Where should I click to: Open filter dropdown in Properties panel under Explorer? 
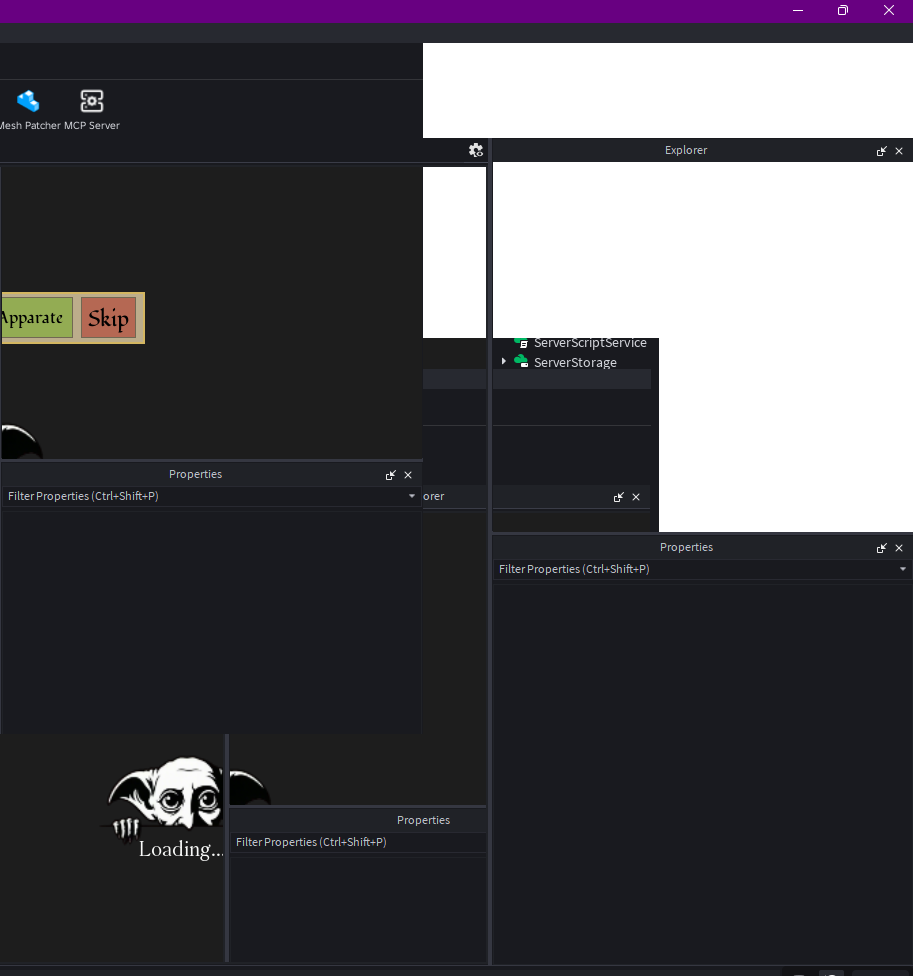902,569
